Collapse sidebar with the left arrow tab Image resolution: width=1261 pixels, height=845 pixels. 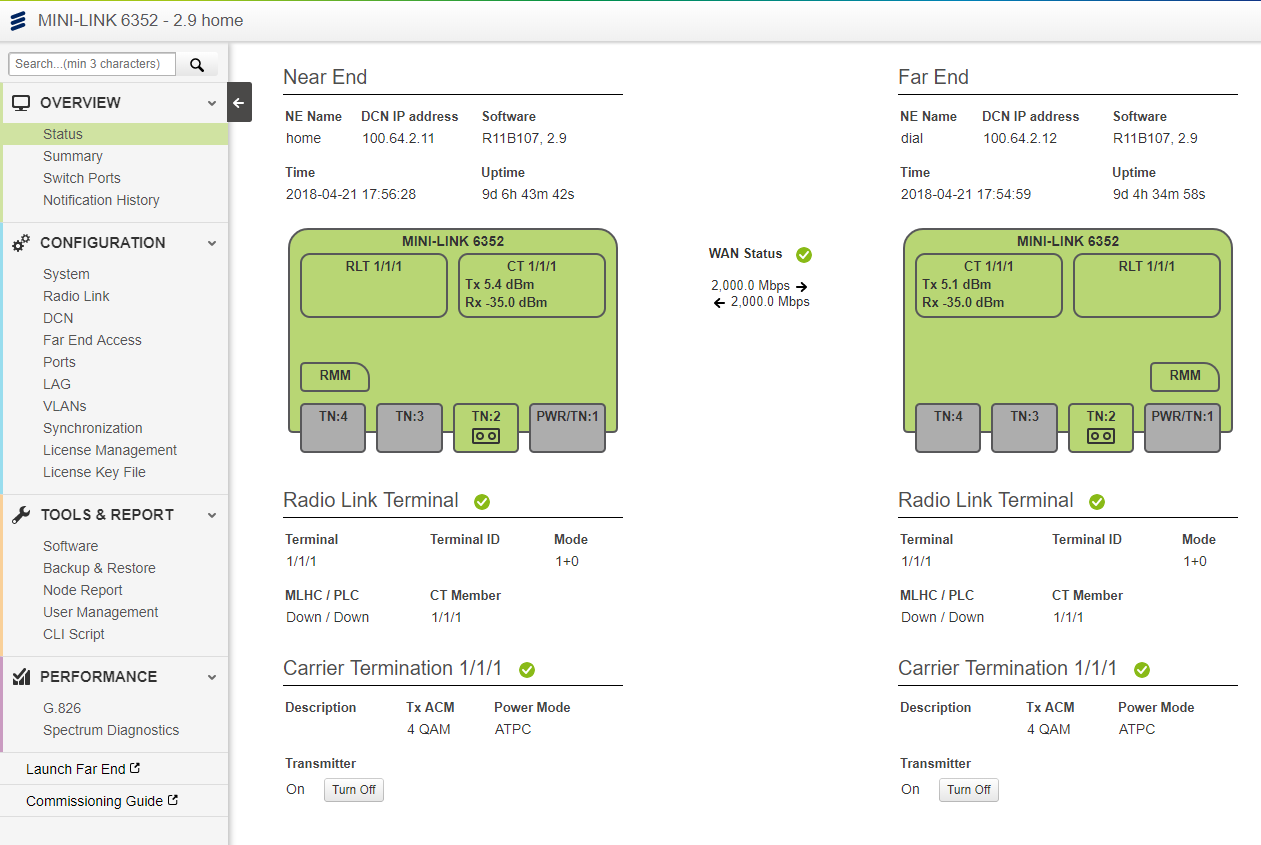239,102
